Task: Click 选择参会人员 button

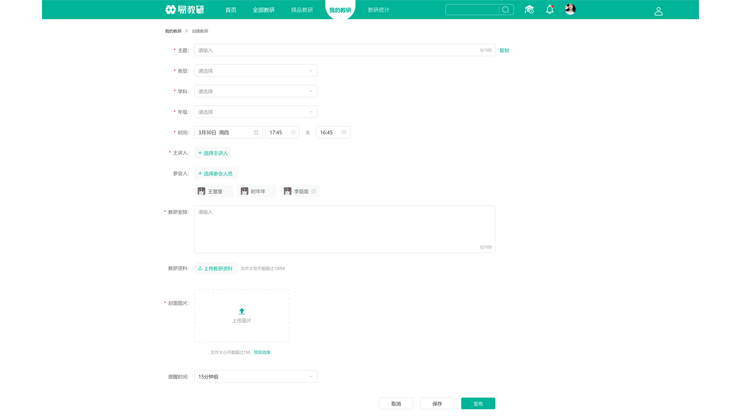Action: click(x=215, y=174)
